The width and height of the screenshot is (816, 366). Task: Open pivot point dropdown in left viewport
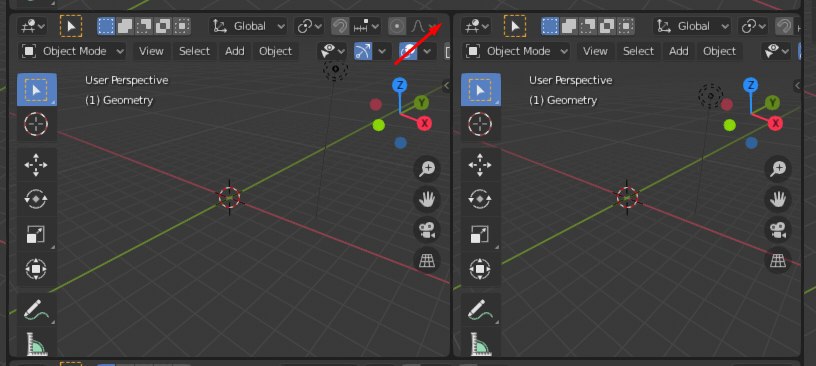(x=309, y=26)
